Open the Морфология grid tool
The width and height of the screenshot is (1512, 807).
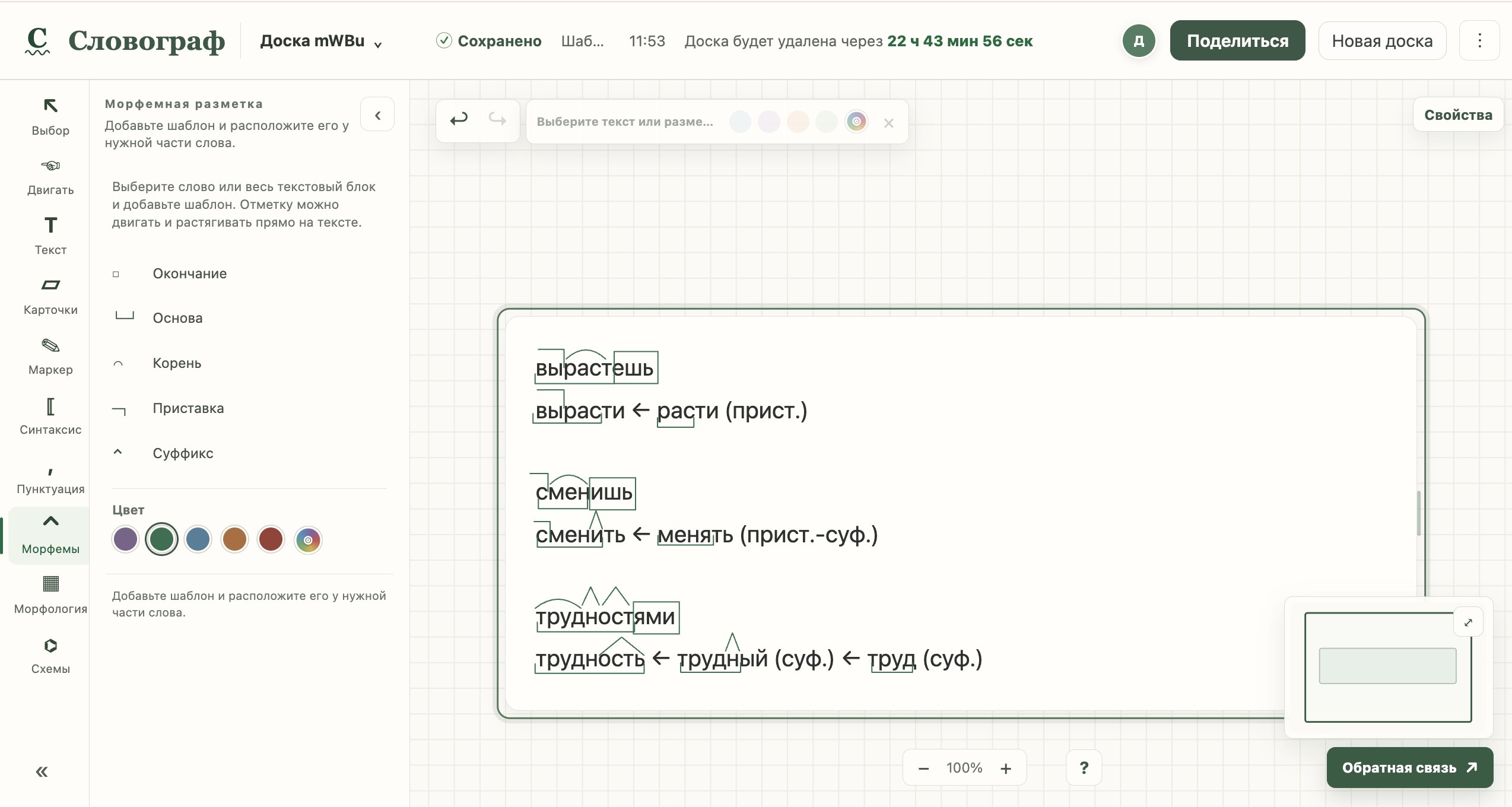pos(50,596)
